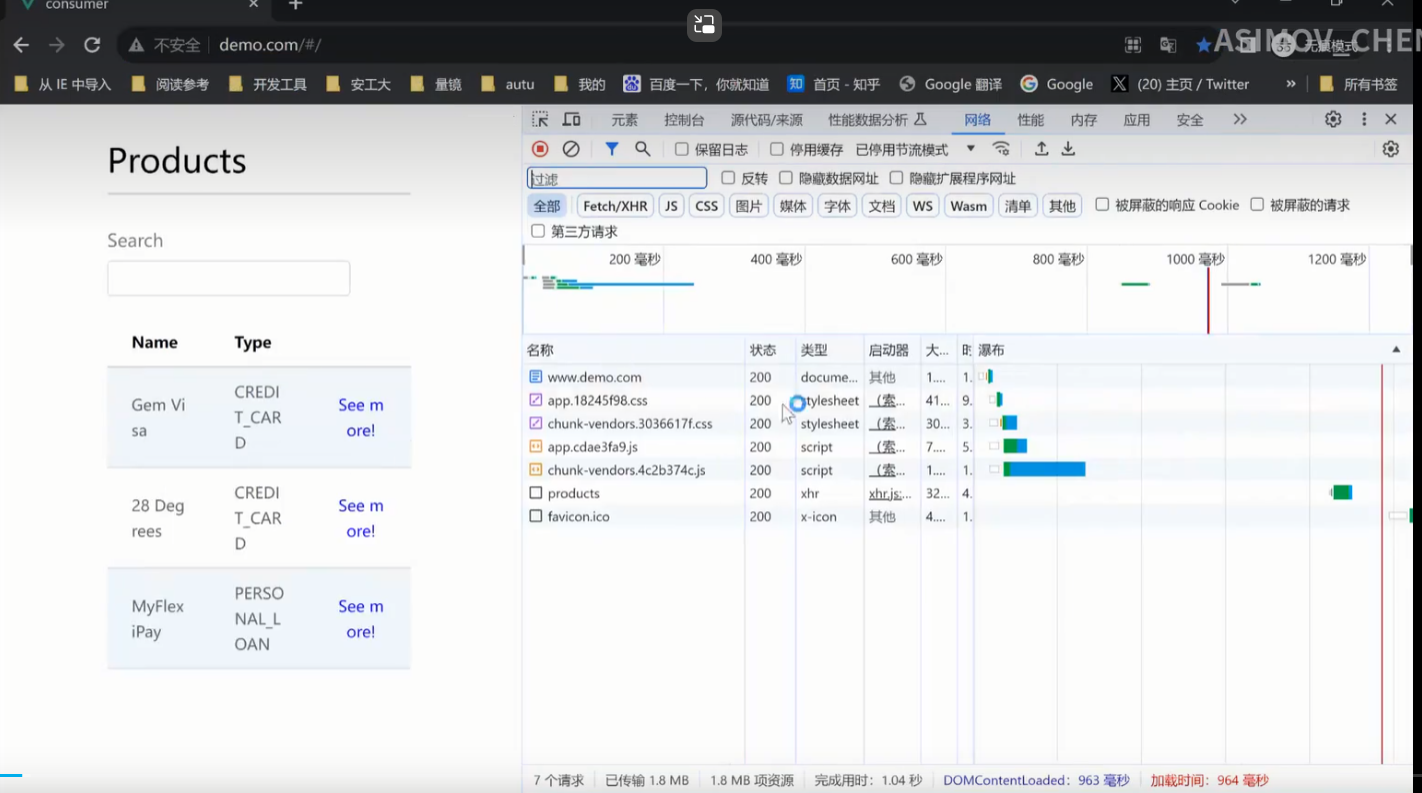The width and height of the screenshot is (1422, 793).
Task: Toggle the network filter funnel icon
Action: [x=611, y=149]
